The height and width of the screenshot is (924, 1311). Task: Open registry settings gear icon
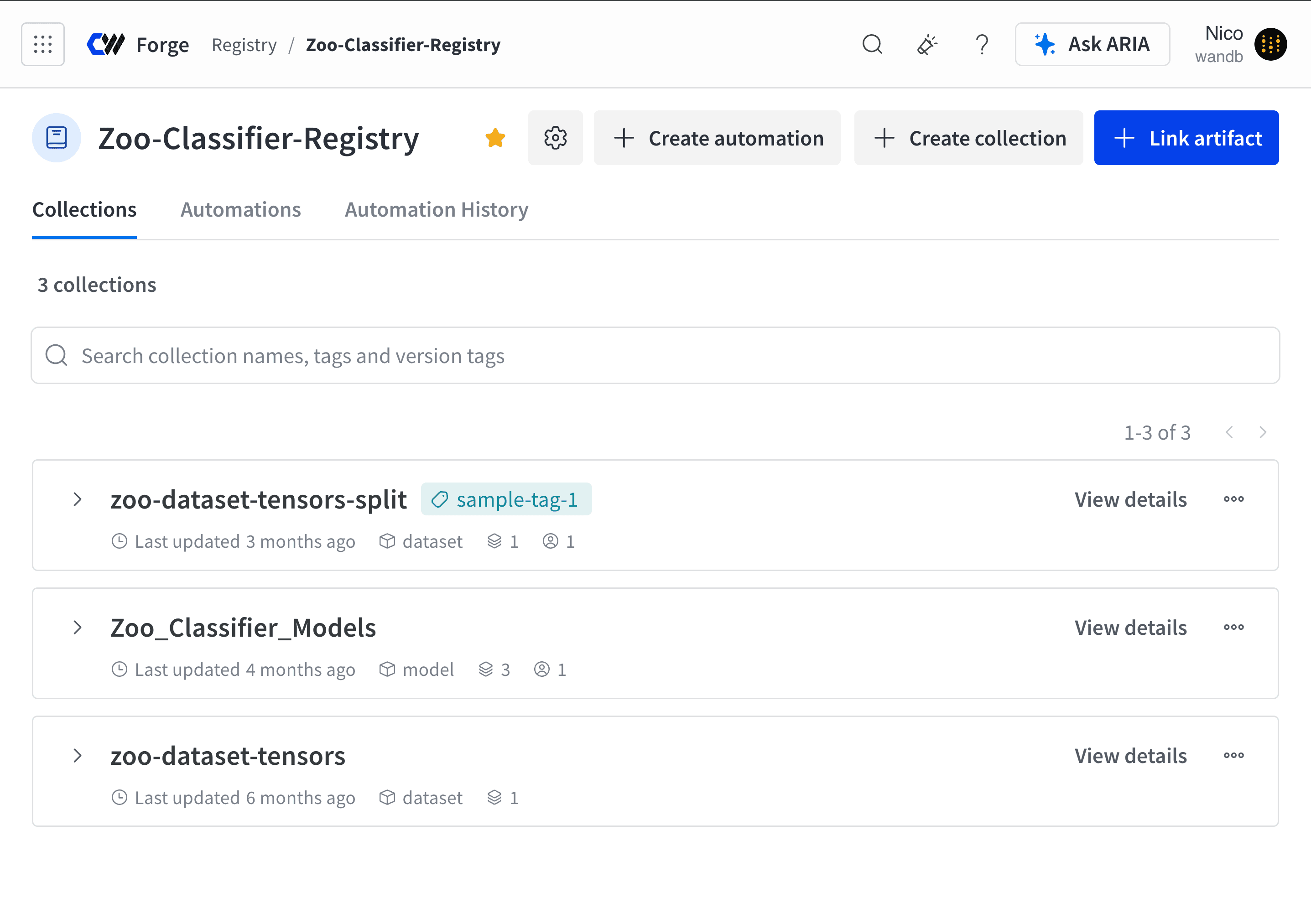coord(555,138)
